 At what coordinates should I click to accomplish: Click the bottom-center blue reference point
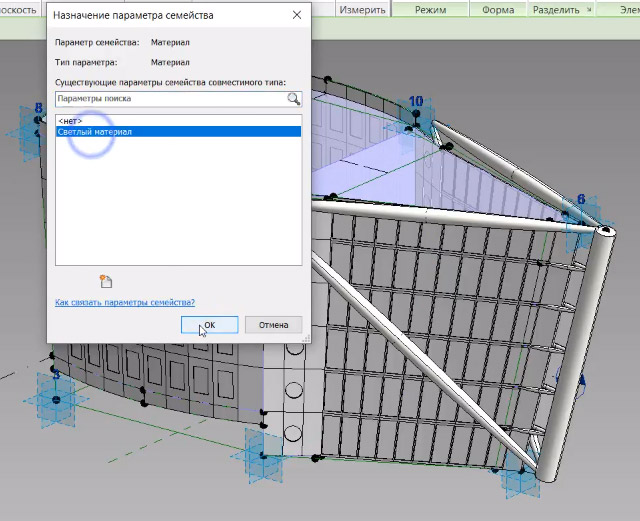(263, 453)
